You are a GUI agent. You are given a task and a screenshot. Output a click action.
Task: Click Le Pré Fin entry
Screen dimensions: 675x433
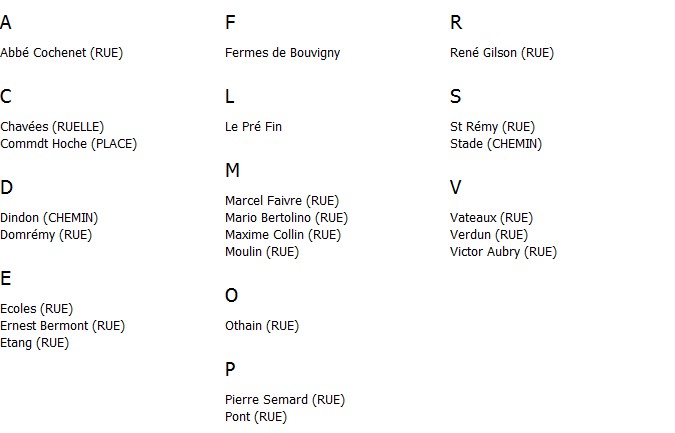pyautogui.click(x=253, y=127)
